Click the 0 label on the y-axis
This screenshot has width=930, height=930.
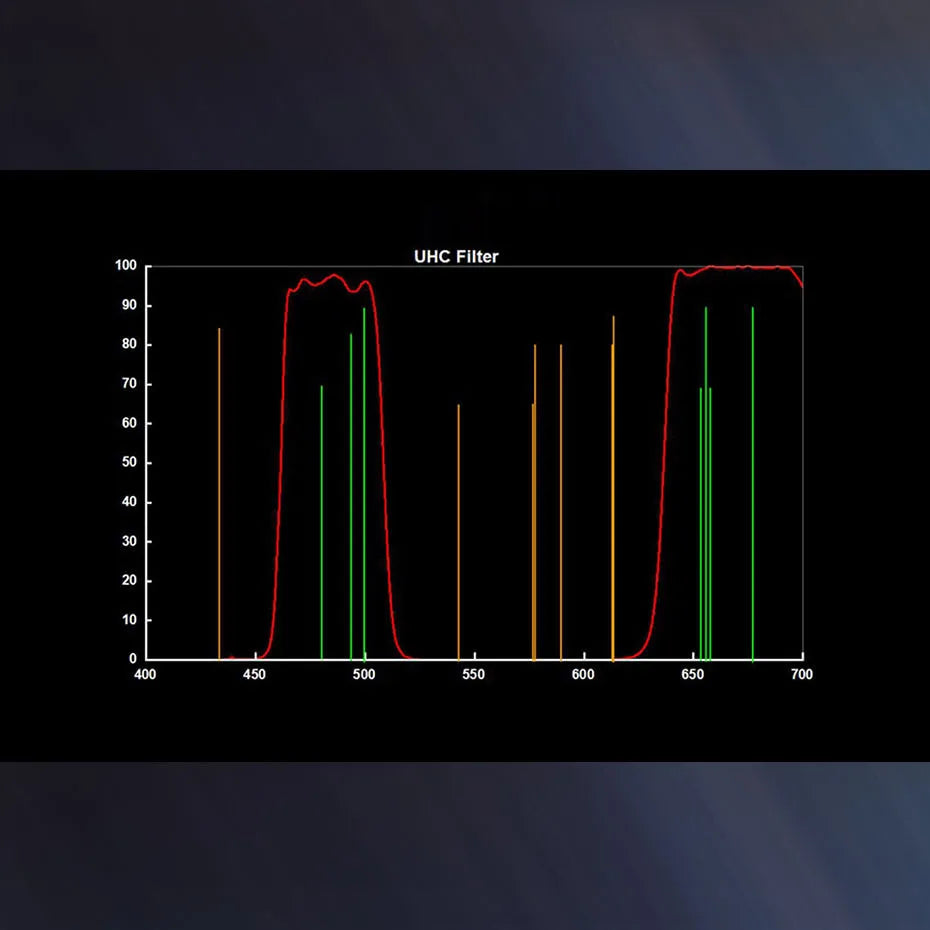click(x=133, y=659)
